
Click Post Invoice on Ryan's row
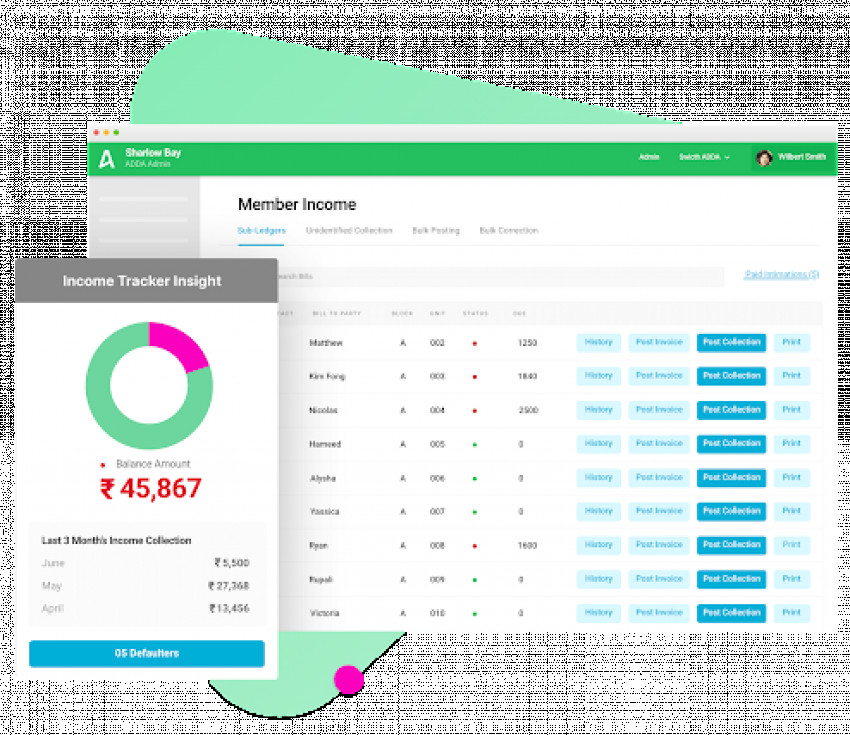coord(658,545)
